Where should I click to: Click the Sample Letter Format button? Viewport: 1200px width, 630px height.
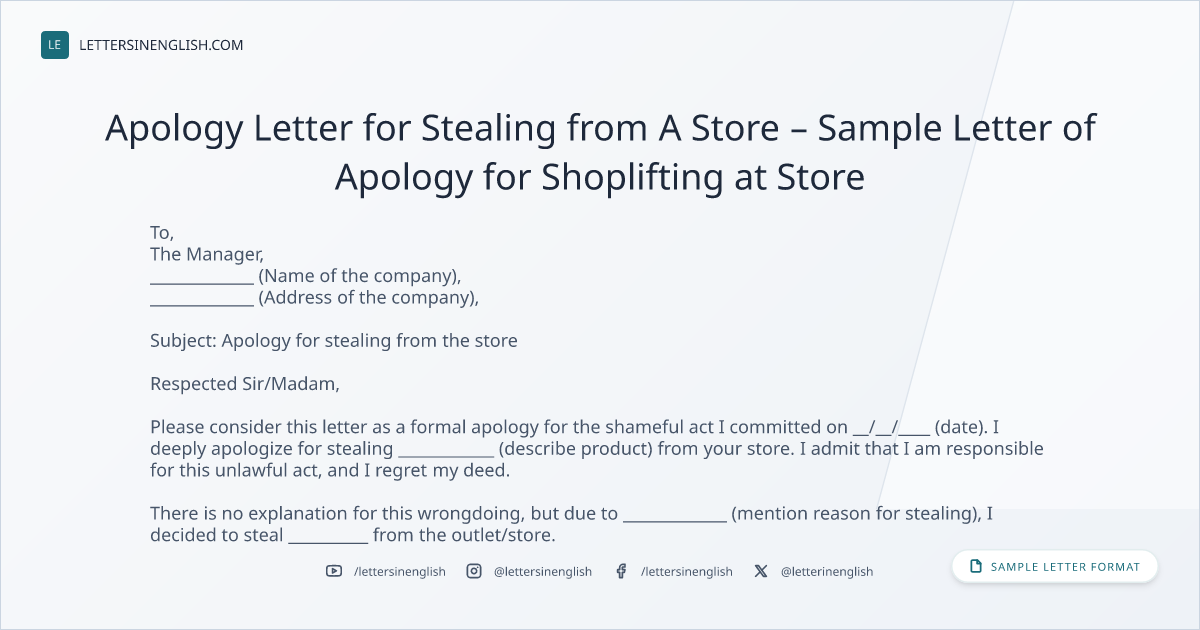coord(1055,567)
